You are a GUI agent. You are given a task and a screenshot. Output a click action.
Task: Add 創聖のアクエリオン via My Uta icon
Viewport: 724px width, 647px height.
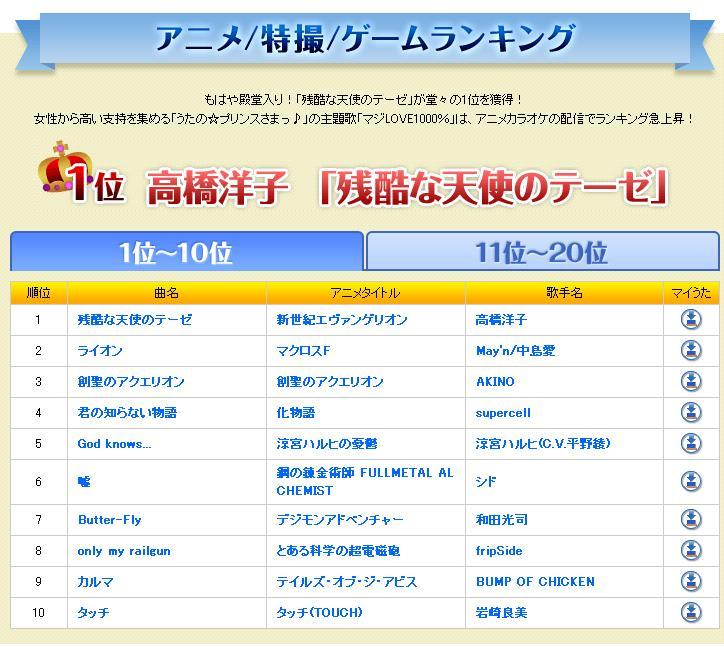click(x=690, y=382)
